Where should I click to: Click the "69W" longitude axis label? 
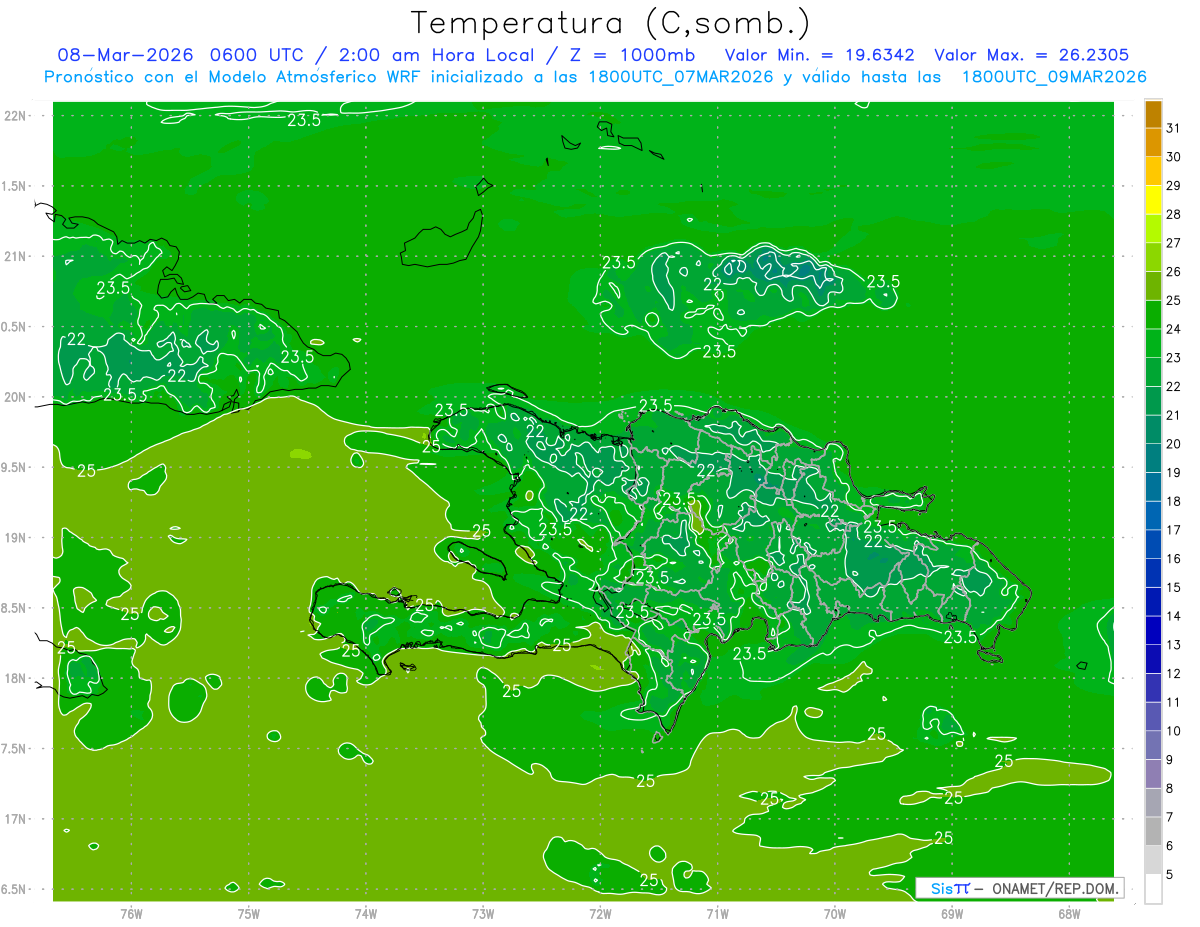(951, 913)
